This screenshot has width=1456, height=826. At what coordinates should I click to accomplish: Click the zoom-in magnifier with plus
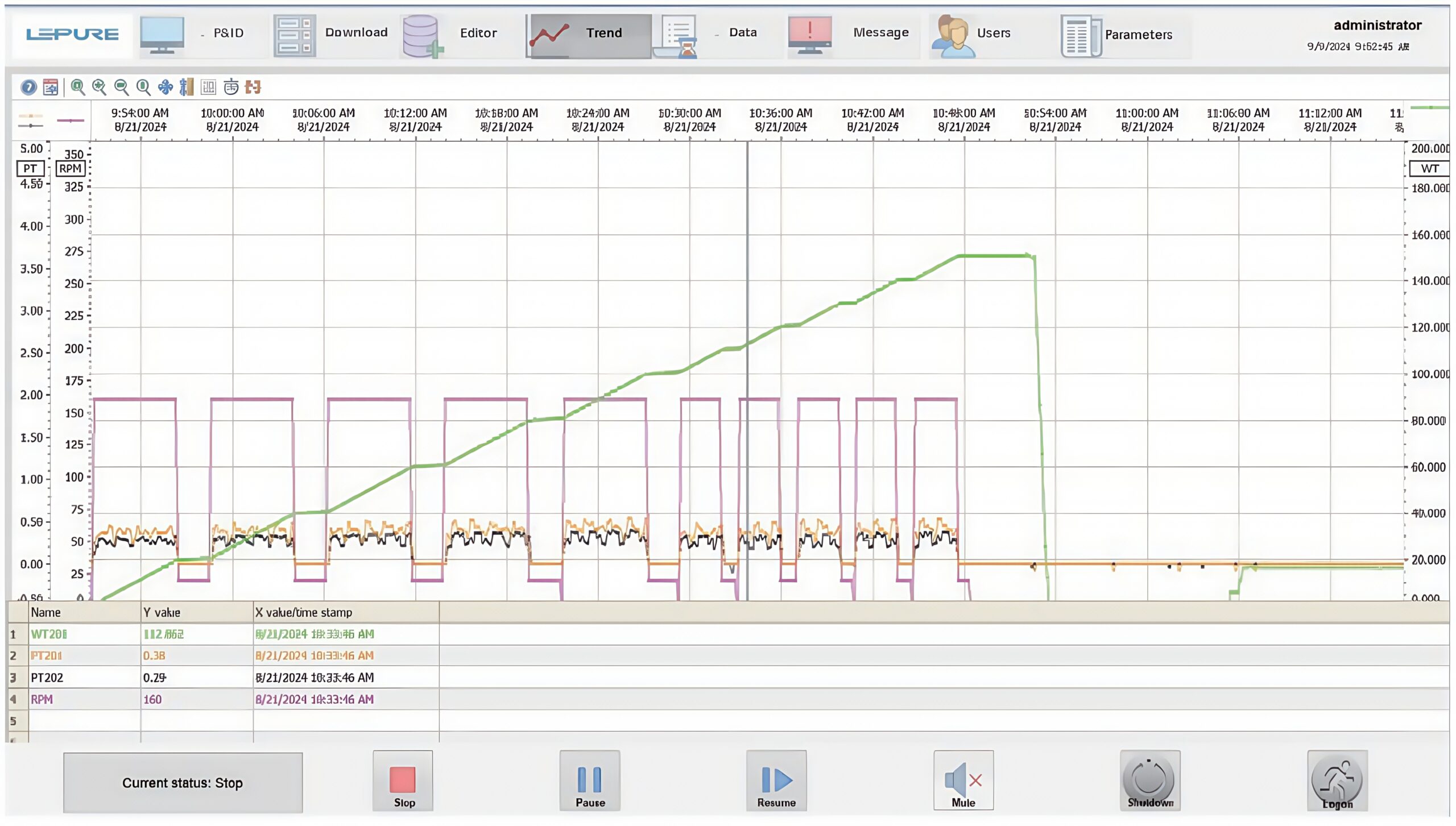[x=100, y=87]
